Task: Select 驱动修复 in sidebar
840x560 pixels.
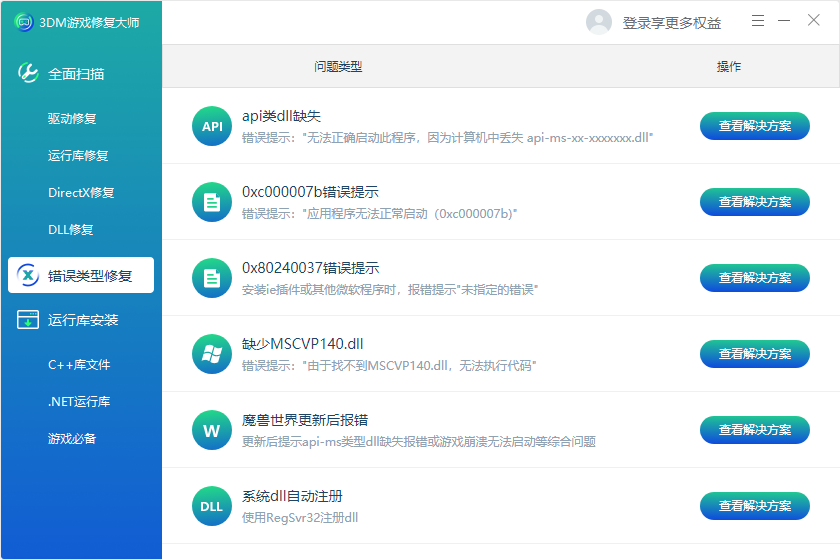Action: pyautogui.click(x=72, y=118)
